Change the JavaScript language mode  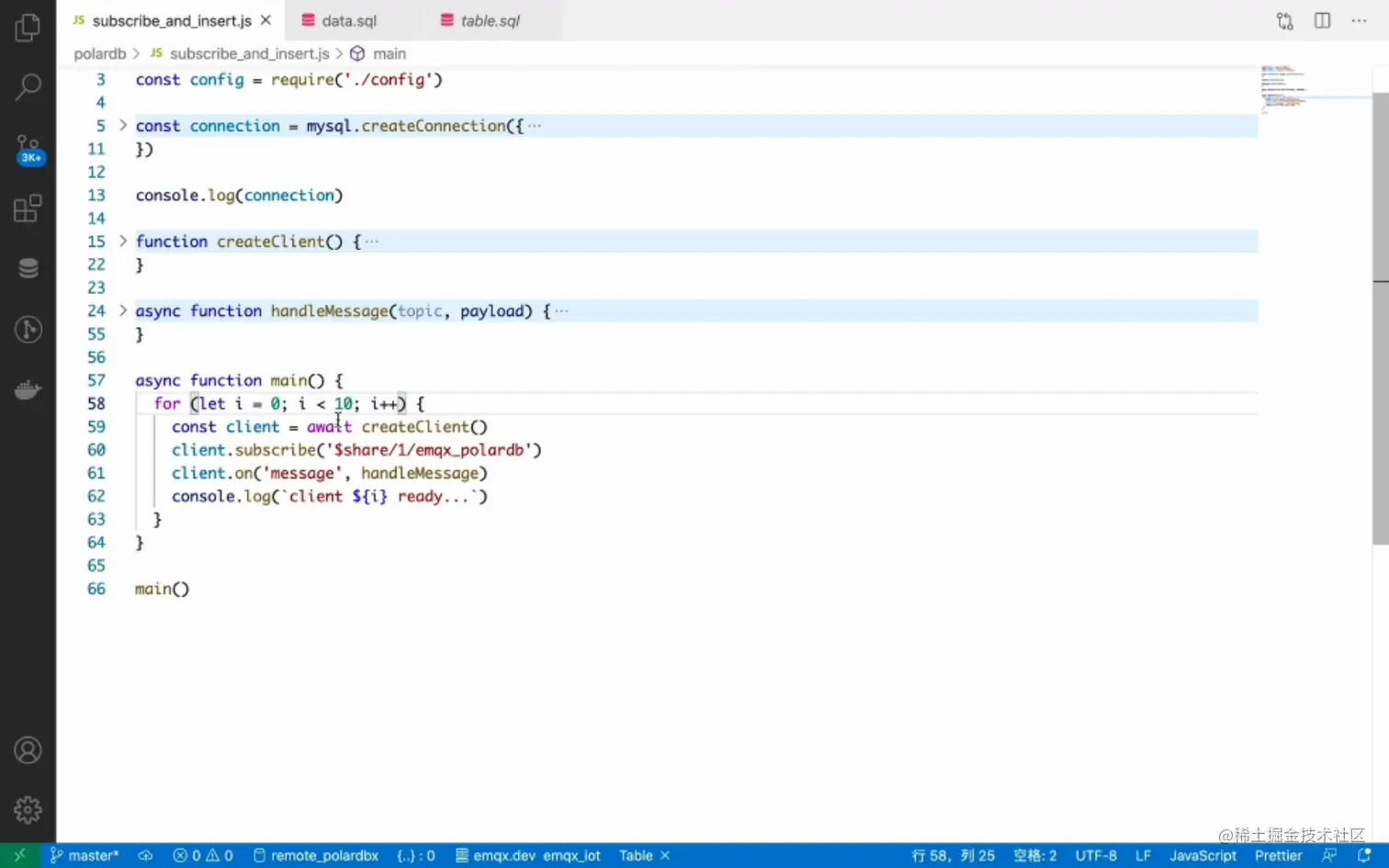coord(1203,855)
